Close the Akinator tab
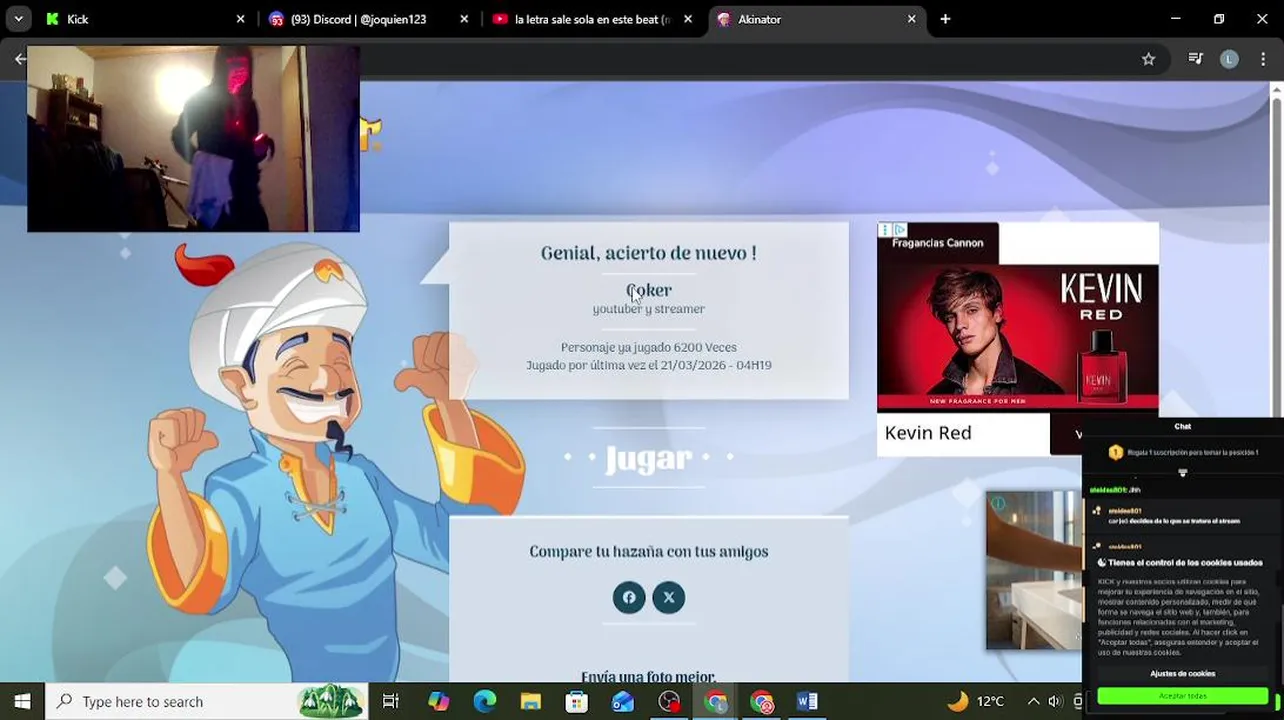The height and width of the screenshot is (720, 1284). (911, 19)
